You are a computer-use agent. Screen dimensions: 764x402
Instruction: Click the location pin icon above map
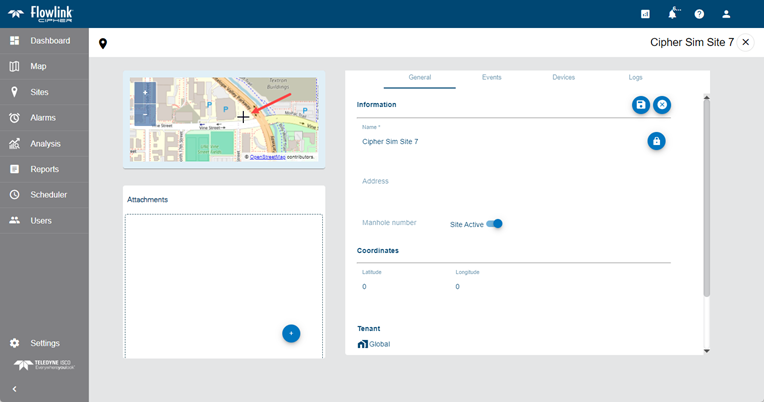pyautogui.click(x=103, y=44)
